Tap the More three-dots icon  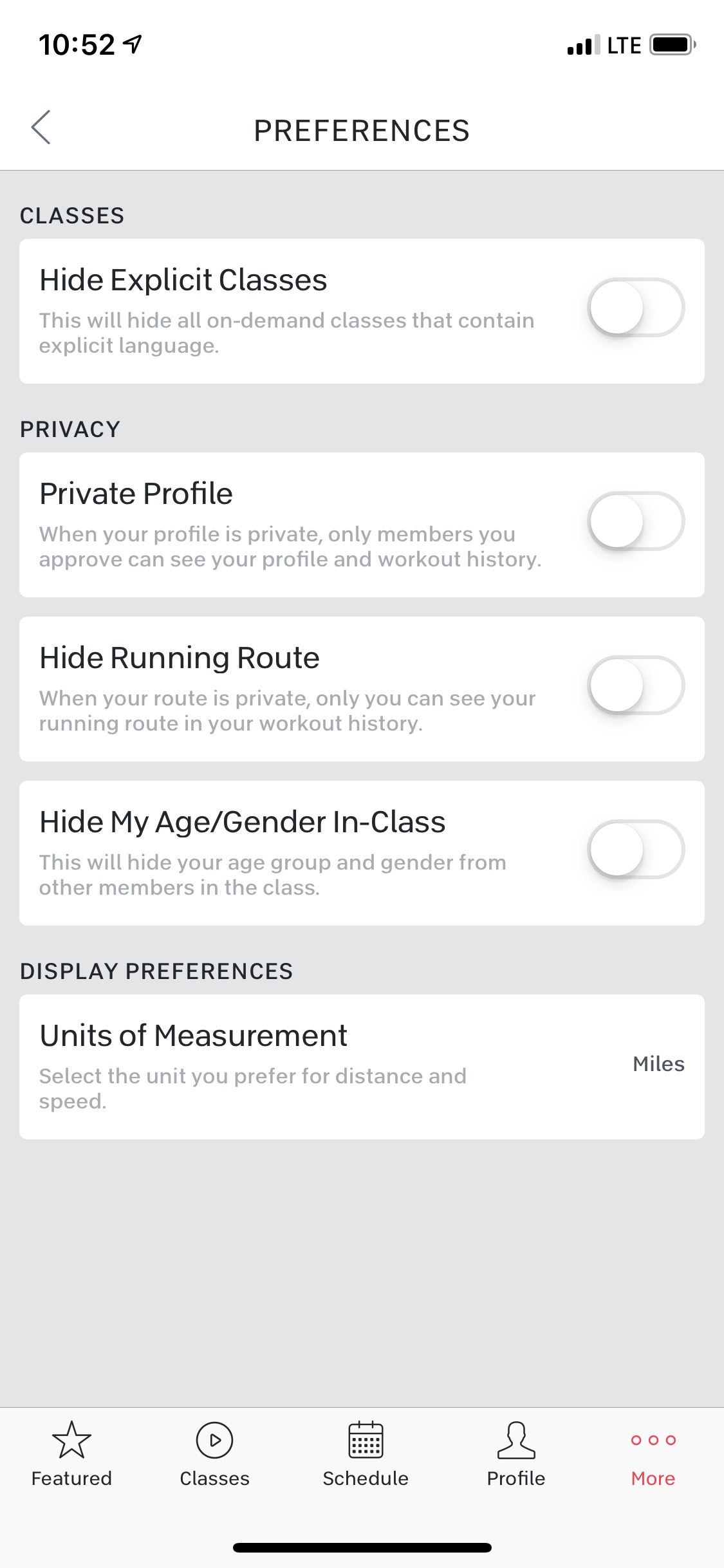pos(653,1440)
